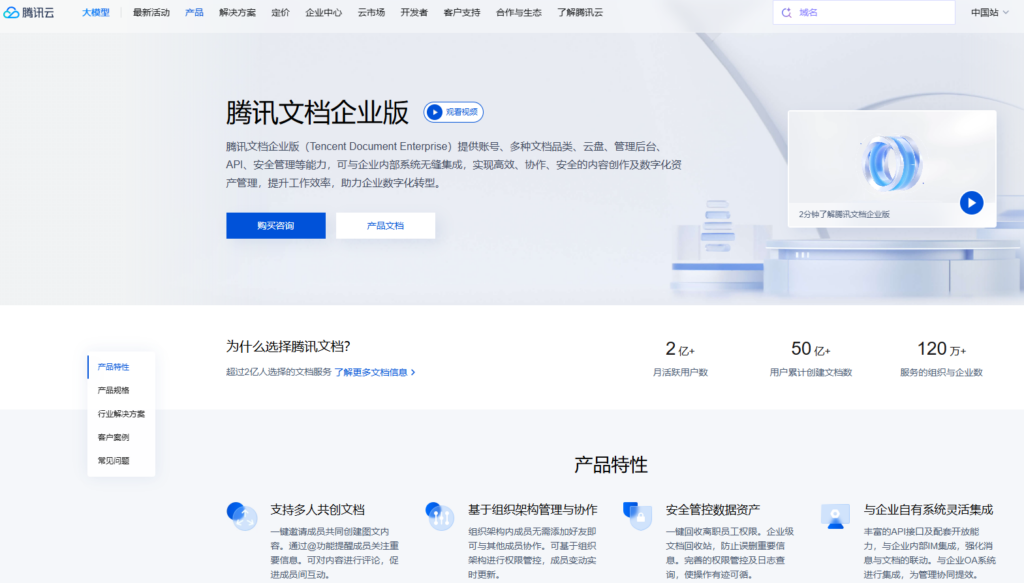Image resolution: width=1024 pixels, height=583 pixels.
Task: Click the 支持多人共创文档 feature icon
Action: [x=242, y=516]
